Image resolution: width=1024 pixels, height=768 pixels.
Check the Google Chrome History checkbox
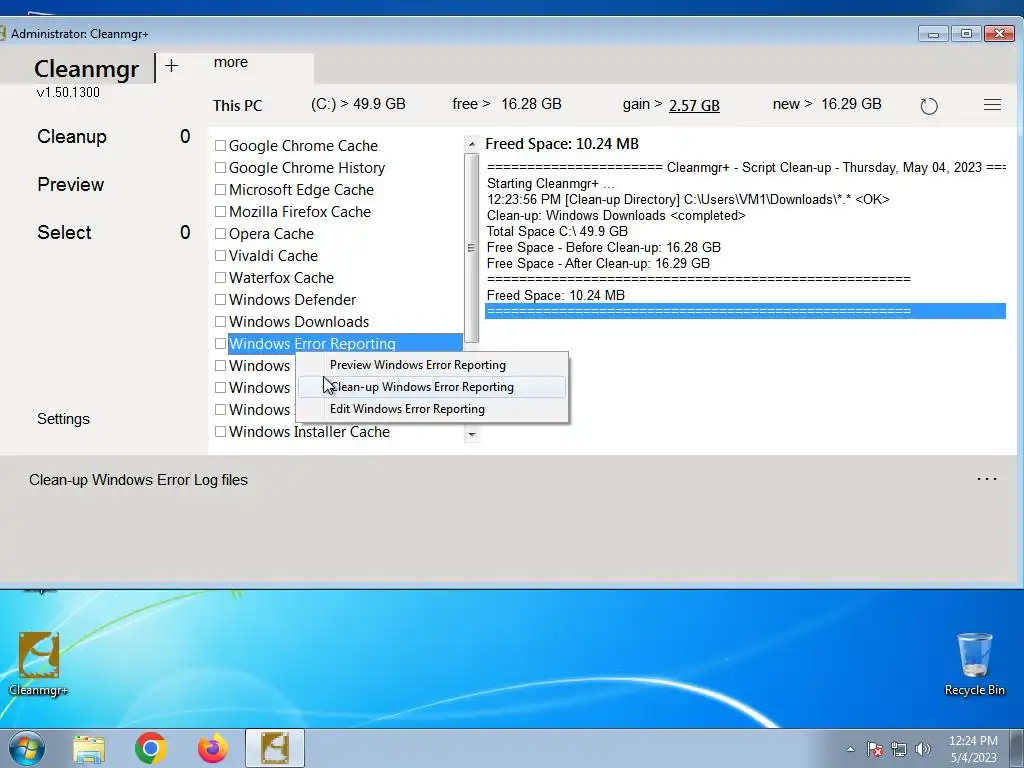(221, 168)
